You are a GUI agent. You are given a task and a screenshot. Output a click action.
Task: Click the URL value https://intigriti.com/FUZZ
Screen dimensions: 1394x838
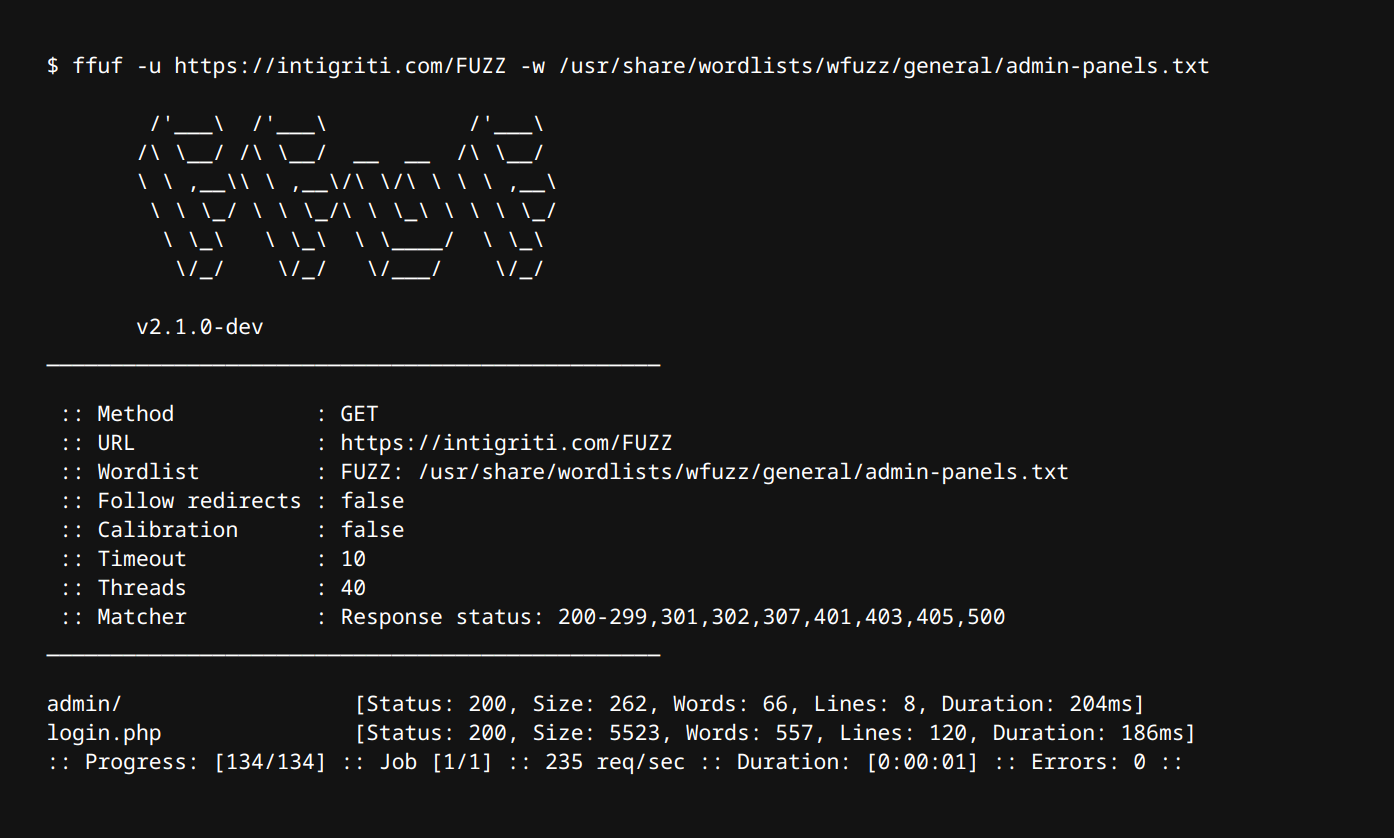pos(506,443)
